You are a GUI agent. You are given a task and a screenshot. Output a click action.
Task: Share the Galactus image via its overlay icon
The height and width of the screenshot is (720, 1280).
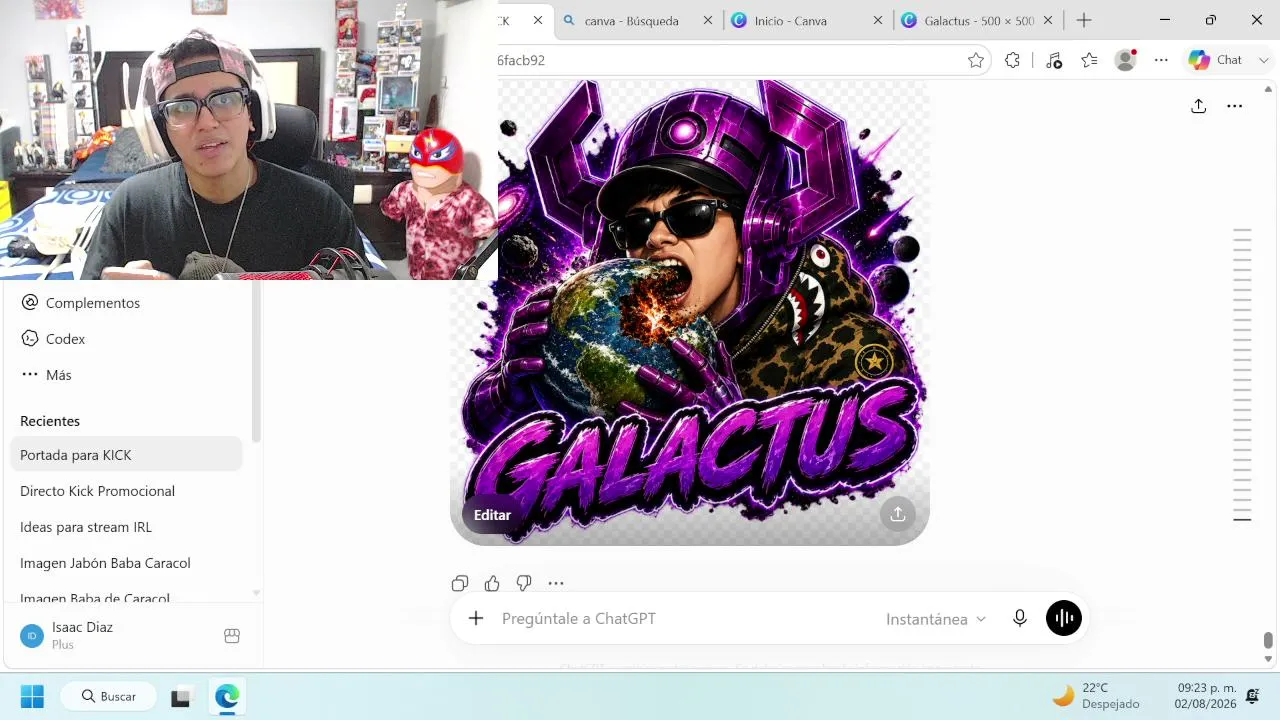coord(898,513)
